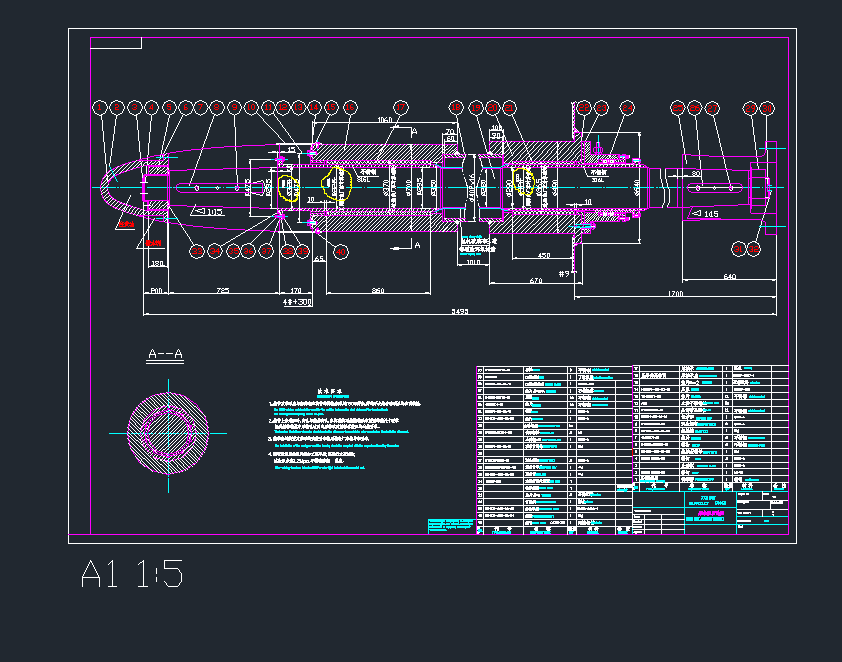Click the 670 dimension text
Screen dimensions: 842x662
click(x=536, y=282)
